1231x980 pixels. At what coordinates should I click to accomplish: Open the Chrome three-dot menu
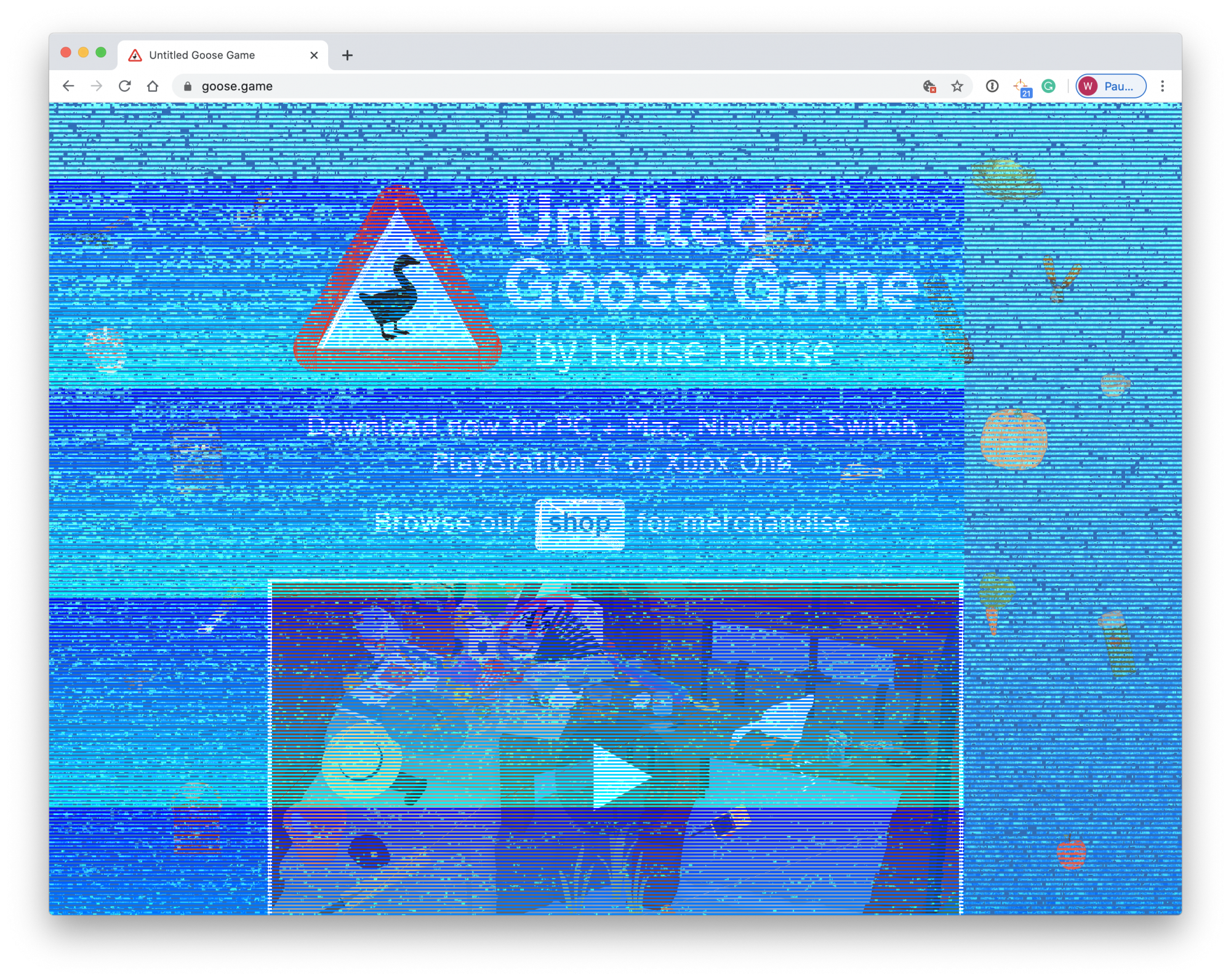click(x=1163, y=86)
